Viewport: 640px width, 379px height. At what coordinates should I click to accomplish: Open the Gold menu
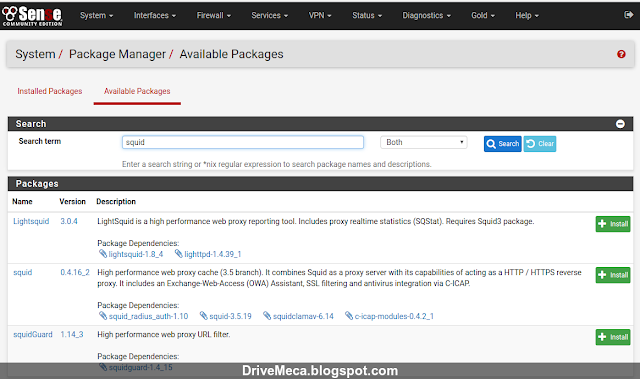483,16
